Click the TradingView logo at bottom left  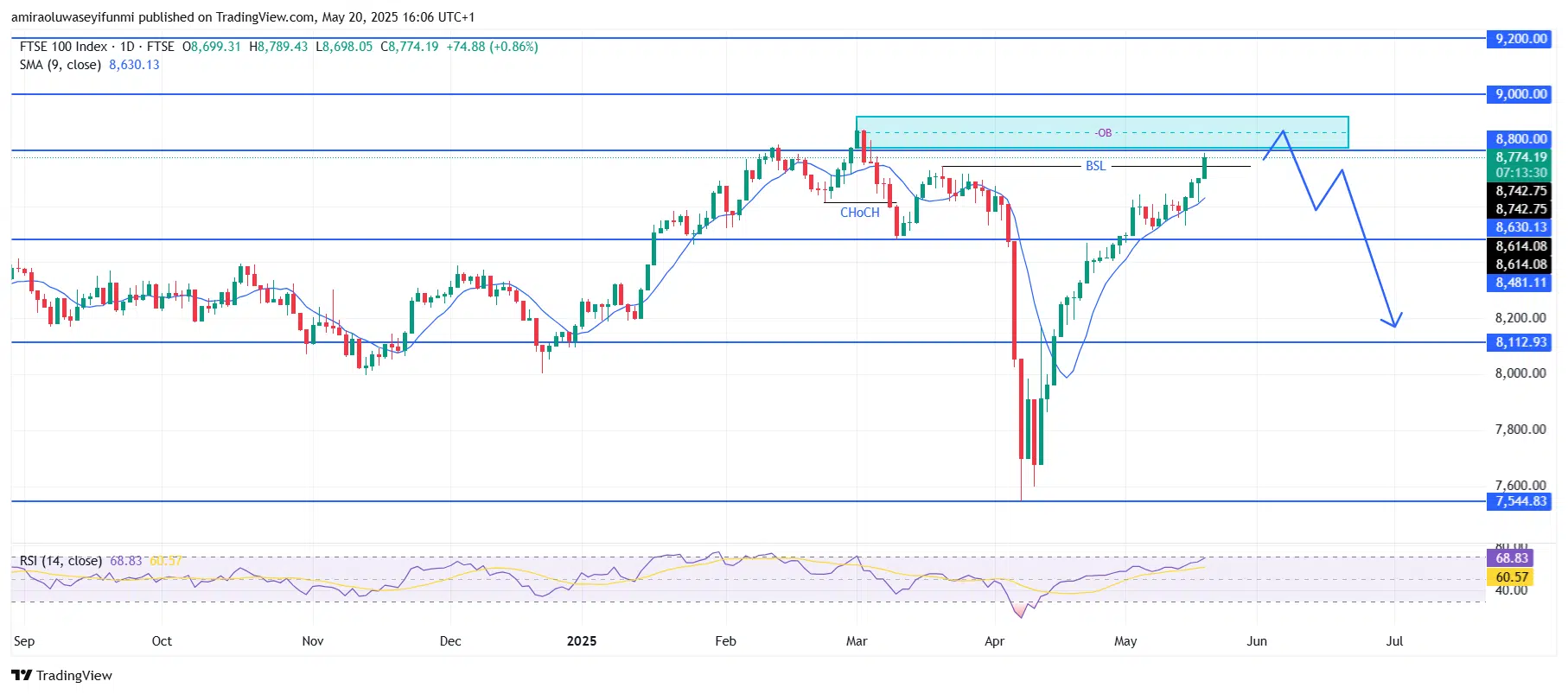point(62,675)
